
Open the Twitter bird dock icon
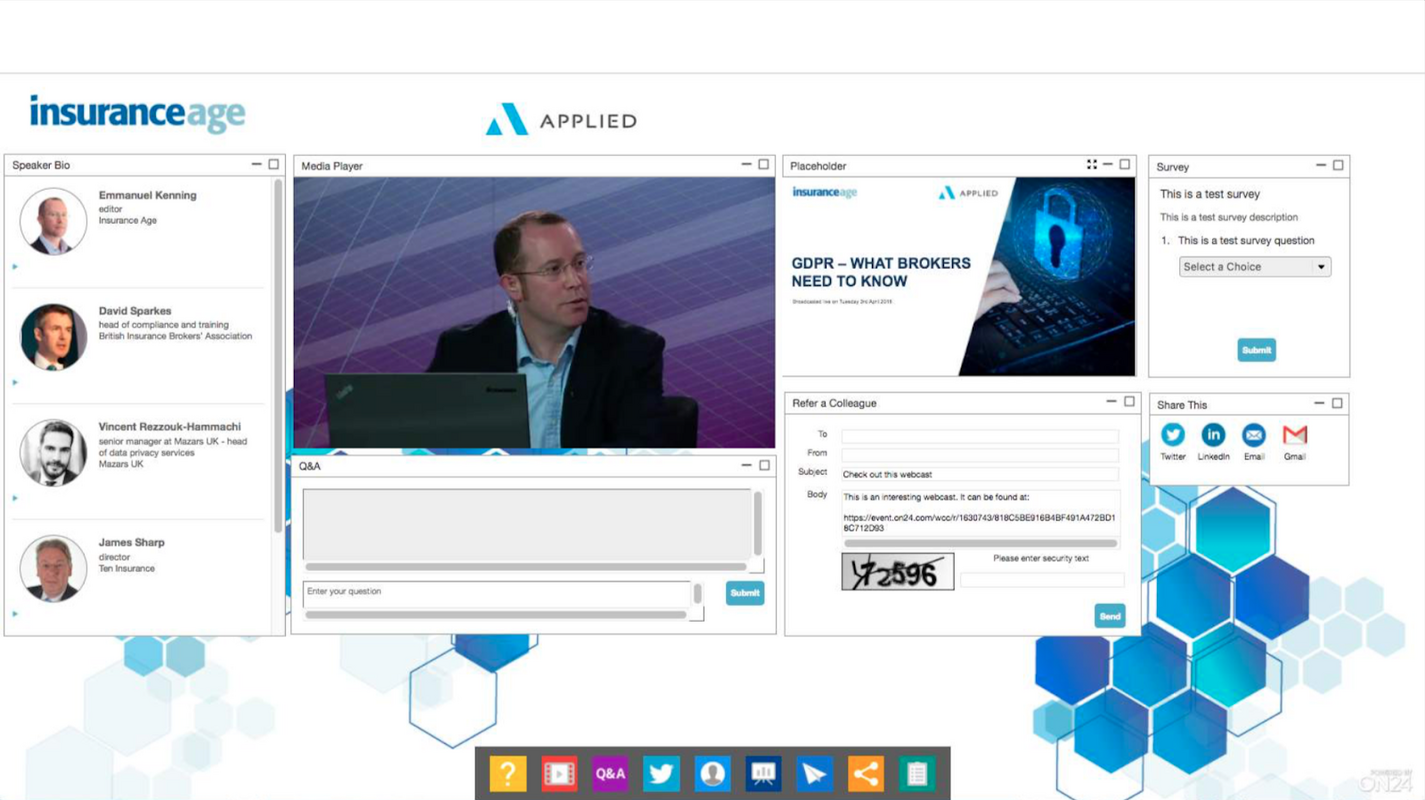[x=661, y=772]
